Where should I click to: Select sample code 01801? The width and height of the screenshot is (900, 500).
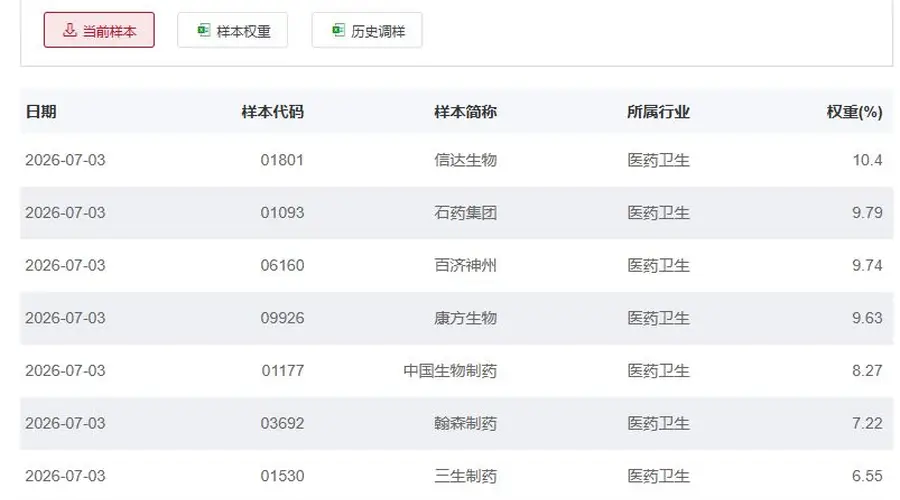(282, 160)
